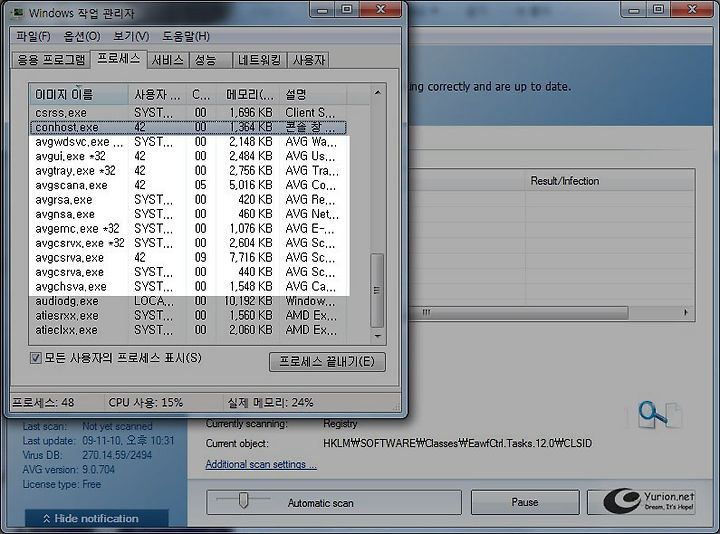Adjust the Automatic scan priority slider
720x534 pixels.
(244, 500)
